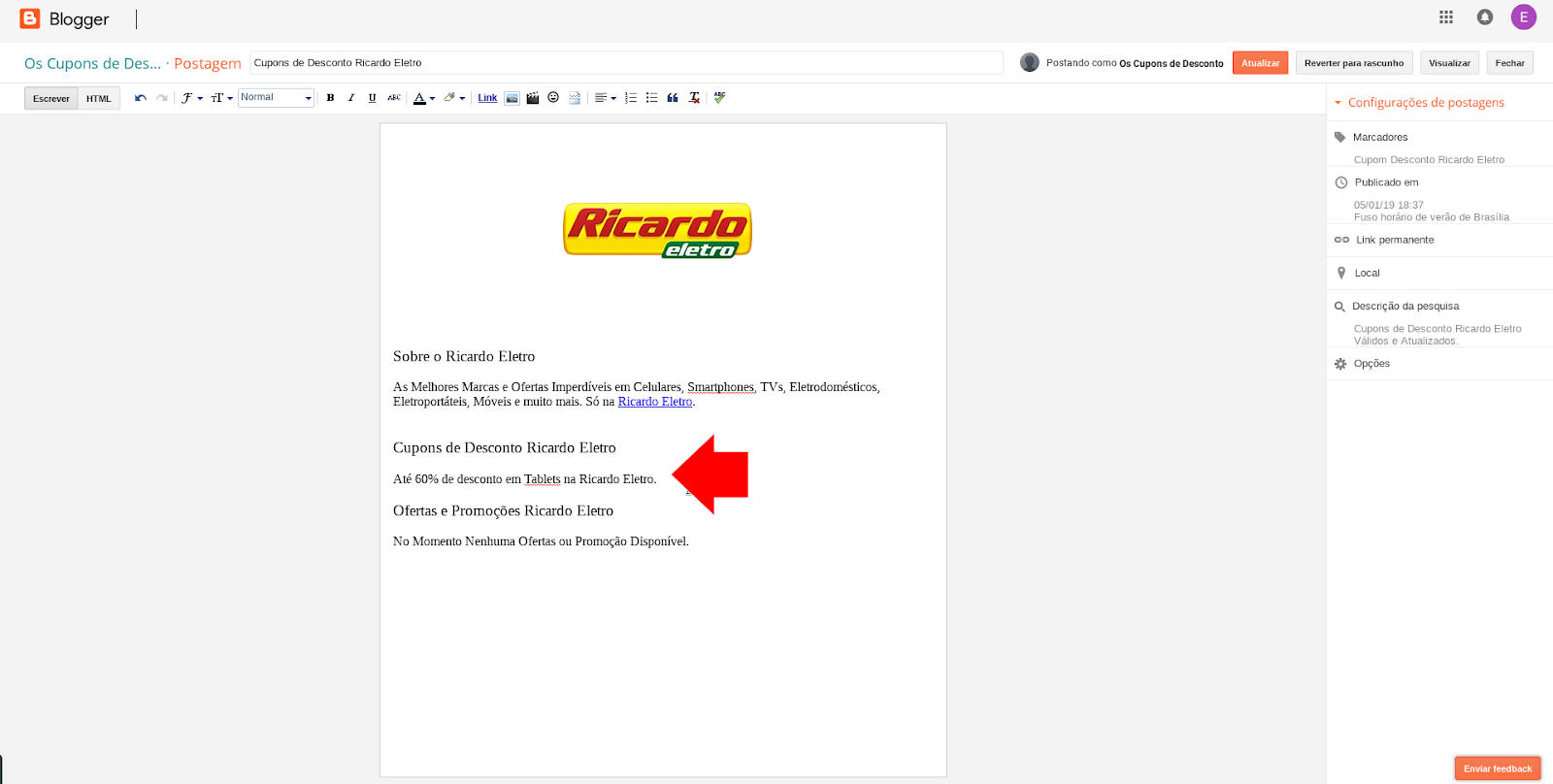This screenshot has width=1553, height=784.
Task: Click the 'No Momento Nenhuma Ofertas' line
Action: pyautogui.click(x=541, y=541)
